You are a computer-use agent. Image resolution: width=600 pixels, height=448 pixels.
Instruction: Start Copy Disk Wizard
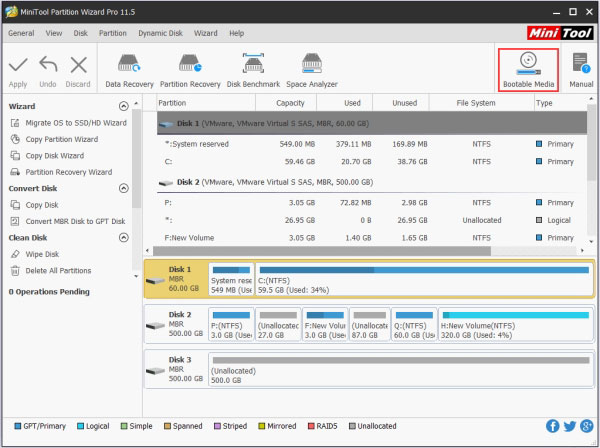click(47, 156)
